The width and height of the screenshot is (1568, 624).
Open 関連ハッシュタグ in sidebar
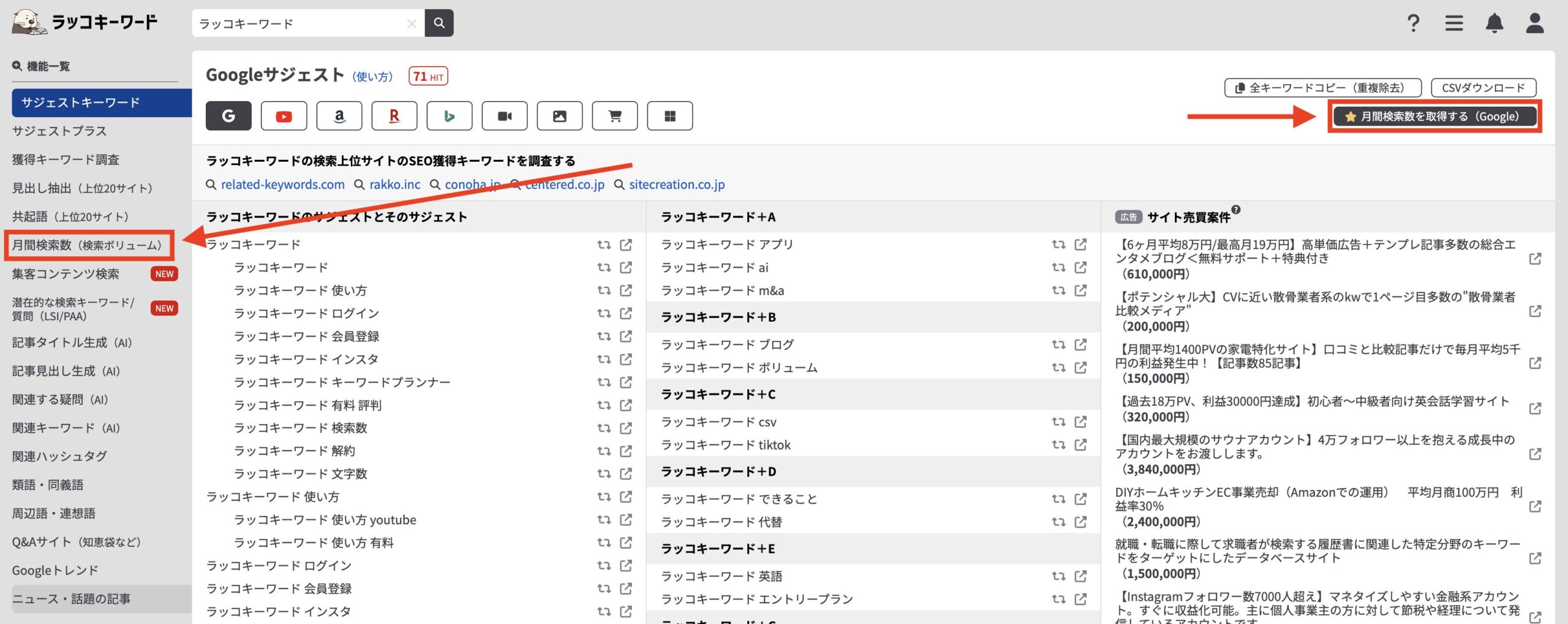tap(59, 456)
